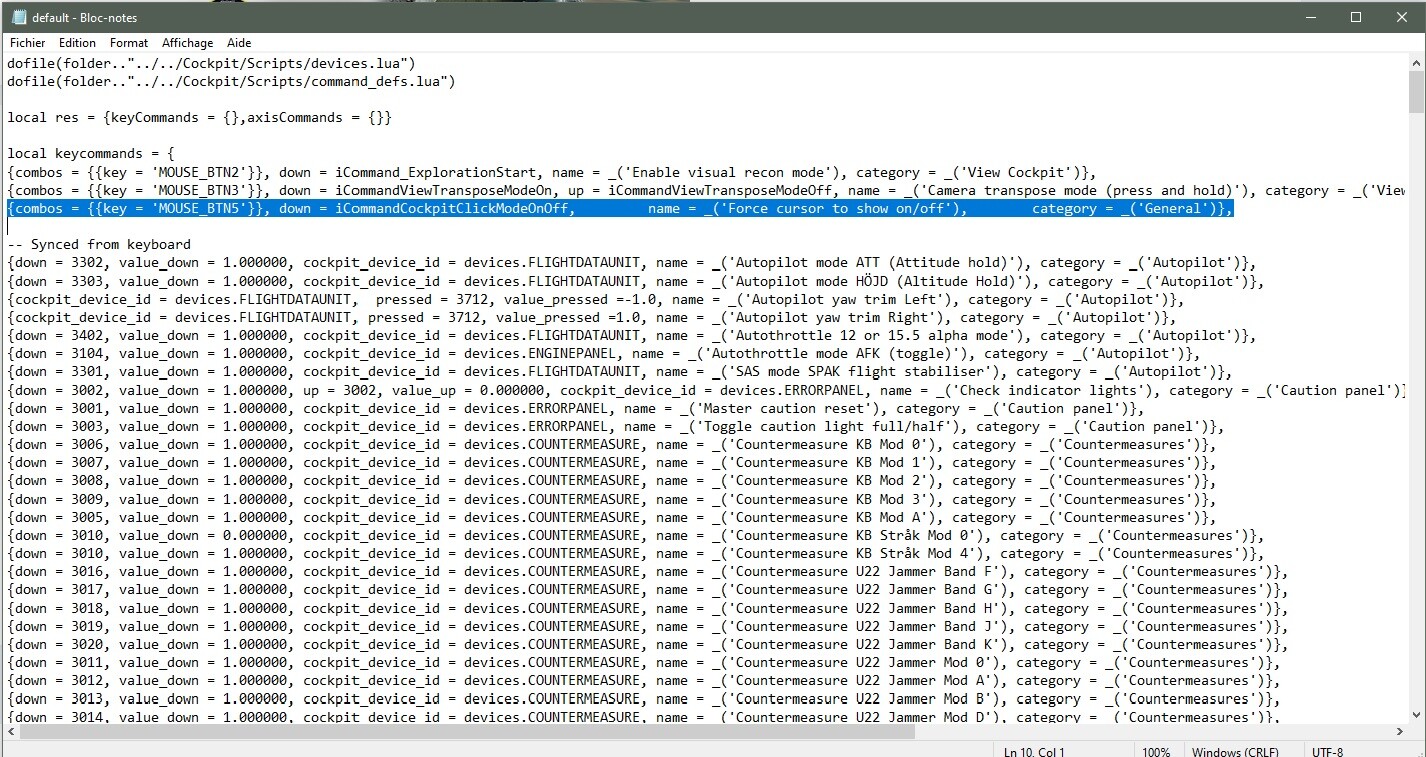
Task: Click 'down = 3302' at line start
Action: click(59, 263)
